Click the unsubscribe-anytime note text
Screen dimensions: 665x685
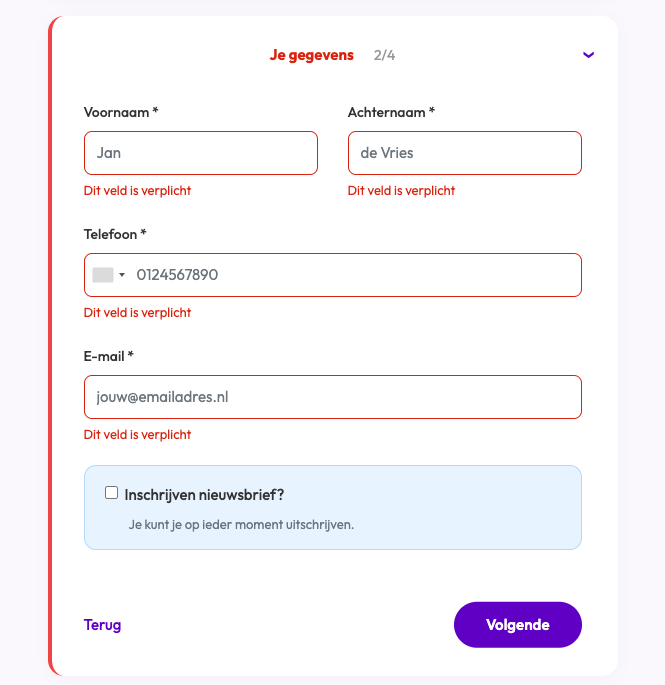241,524
